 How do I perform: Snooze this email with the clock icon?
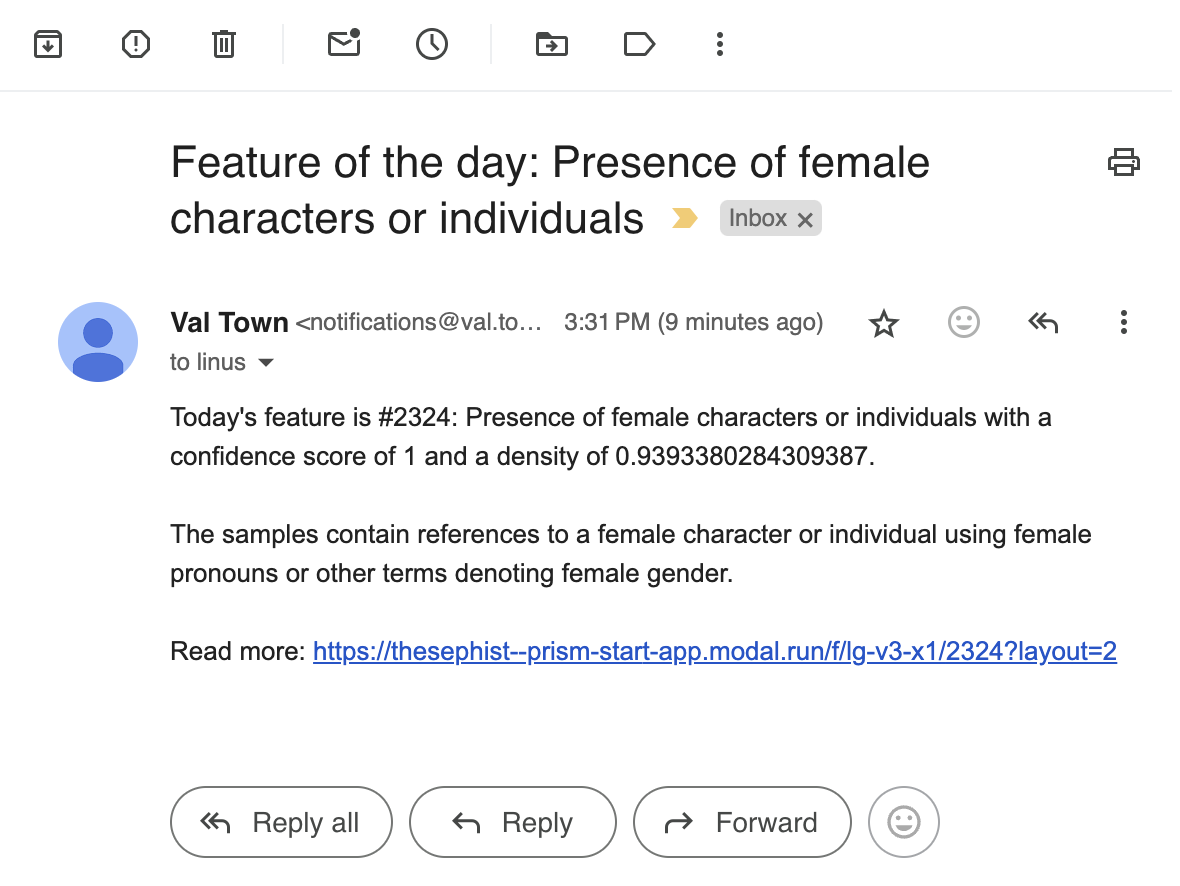pos(431,44)
